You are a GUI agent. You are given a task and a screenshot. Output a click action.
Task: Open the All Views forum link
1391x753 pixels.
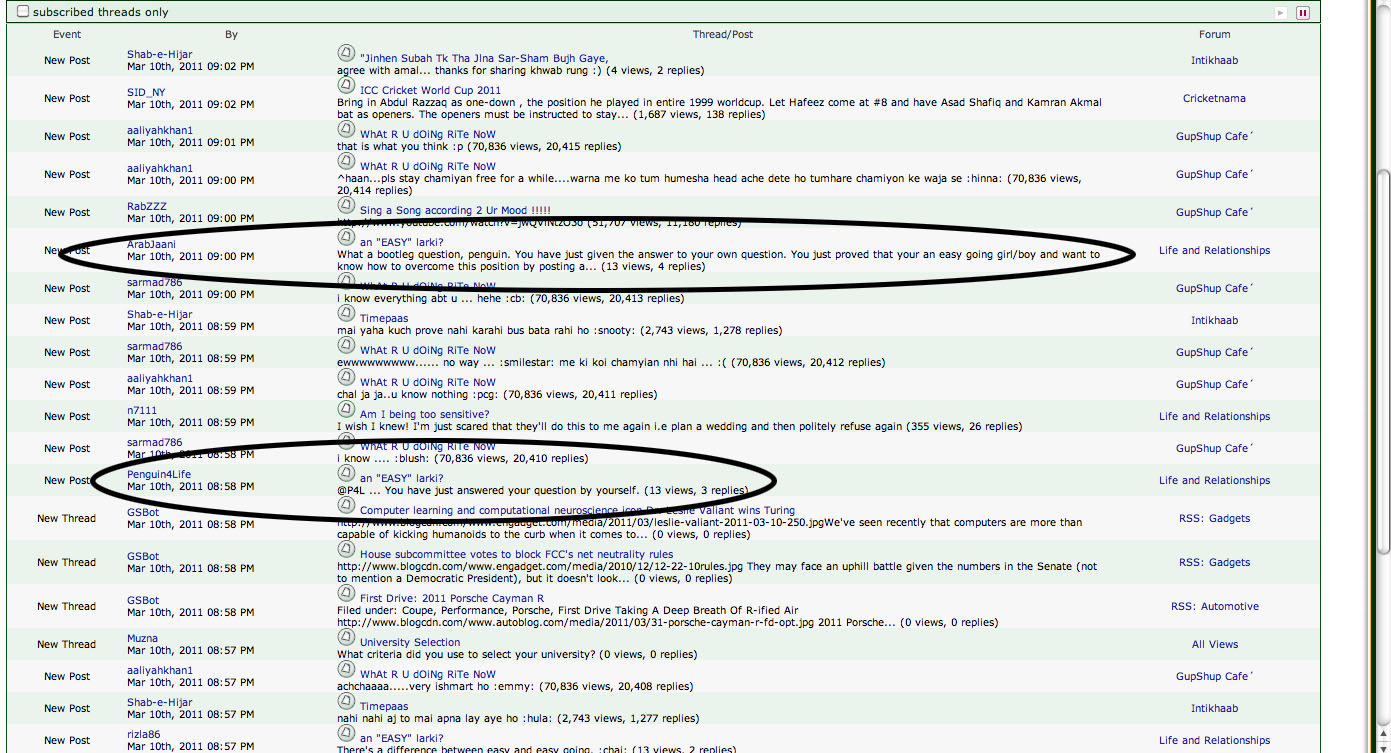pos(1214,644)
